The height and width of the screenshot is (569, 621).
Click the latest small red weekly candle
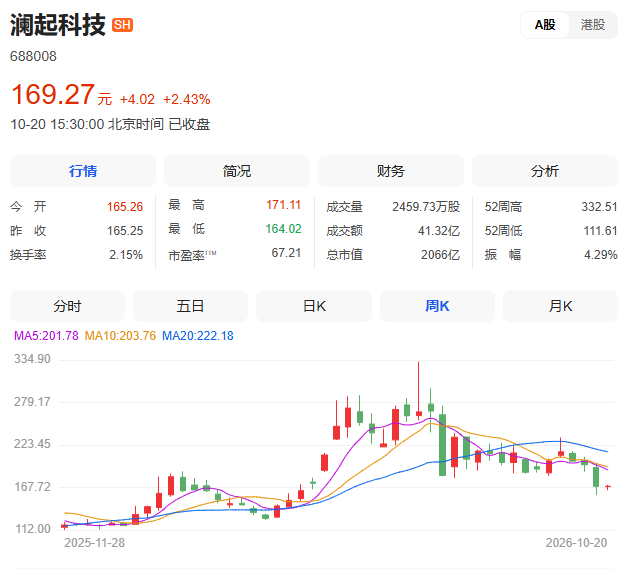point(608,487)
